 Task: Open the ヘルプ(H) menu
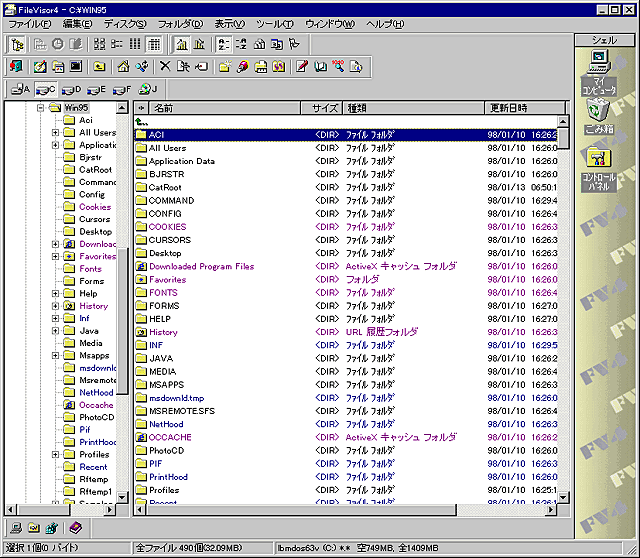(385, 24)
